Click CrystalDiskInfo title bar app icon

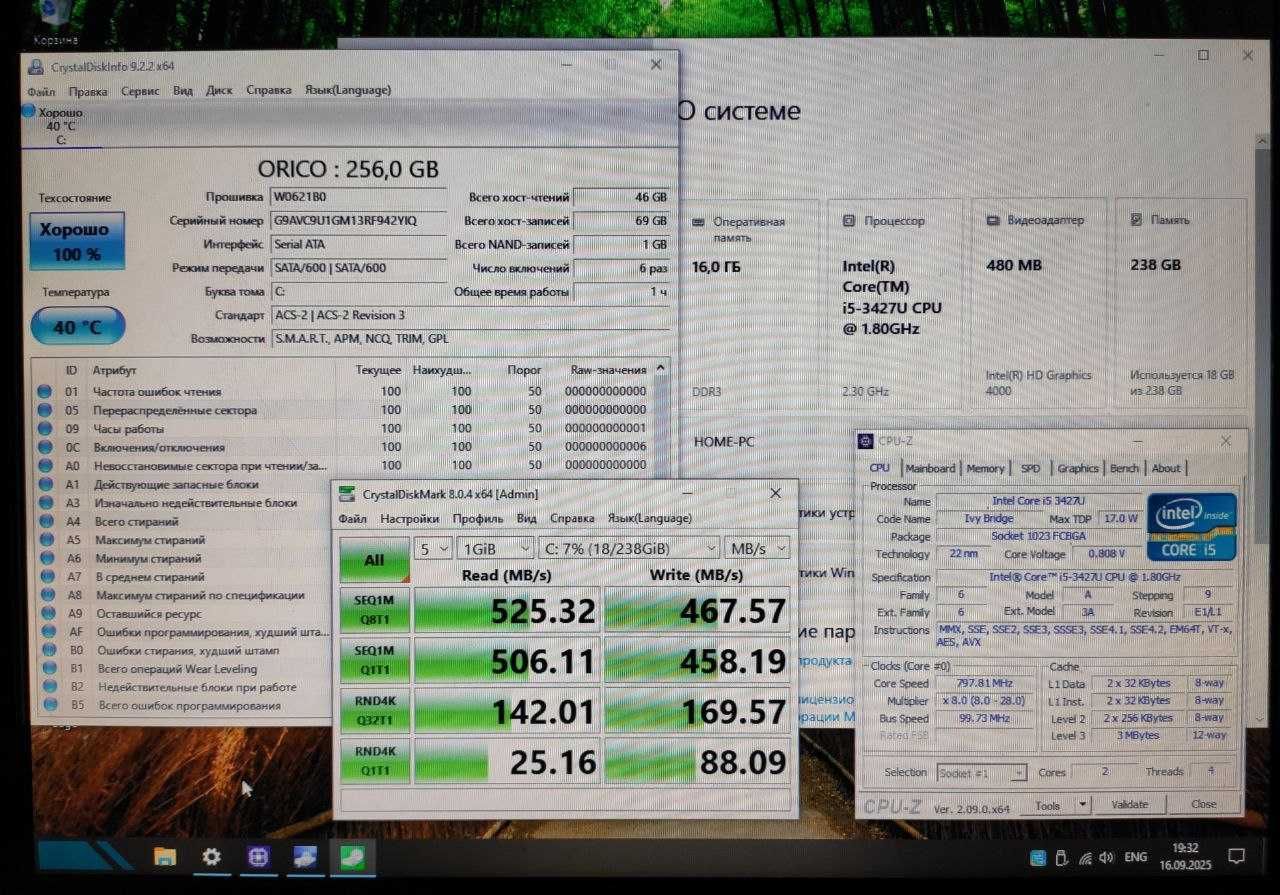pyautogui.click(x=36, y=67)
